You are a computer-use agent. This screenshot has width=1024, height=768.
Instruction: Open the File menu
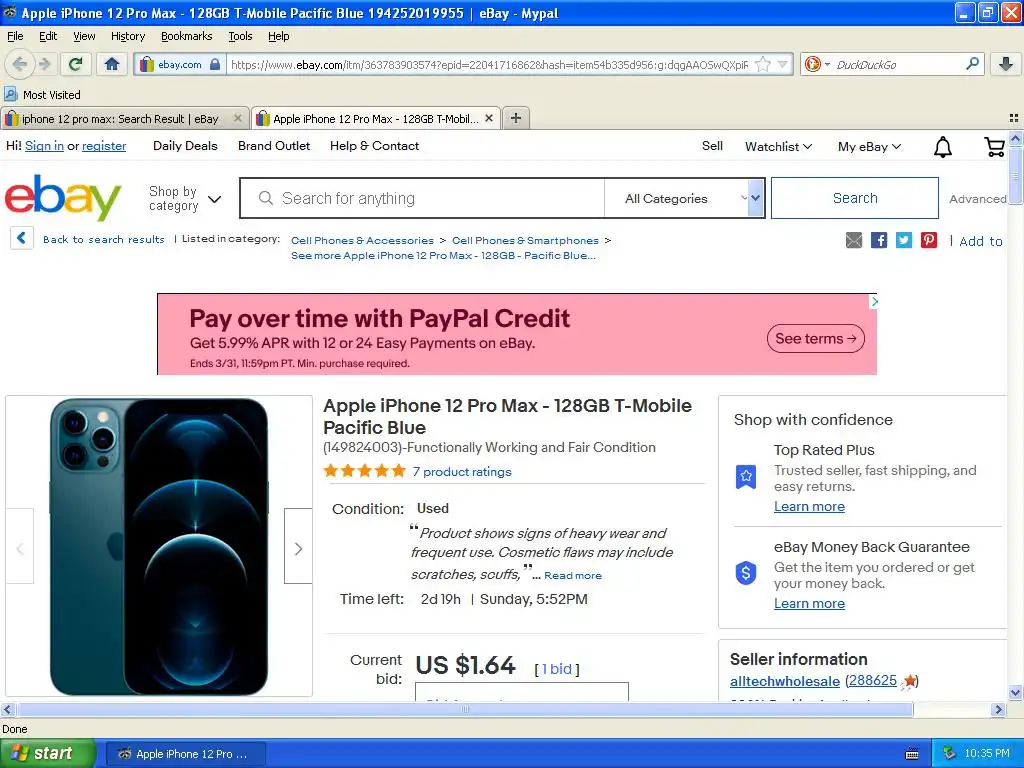[15, 36]
